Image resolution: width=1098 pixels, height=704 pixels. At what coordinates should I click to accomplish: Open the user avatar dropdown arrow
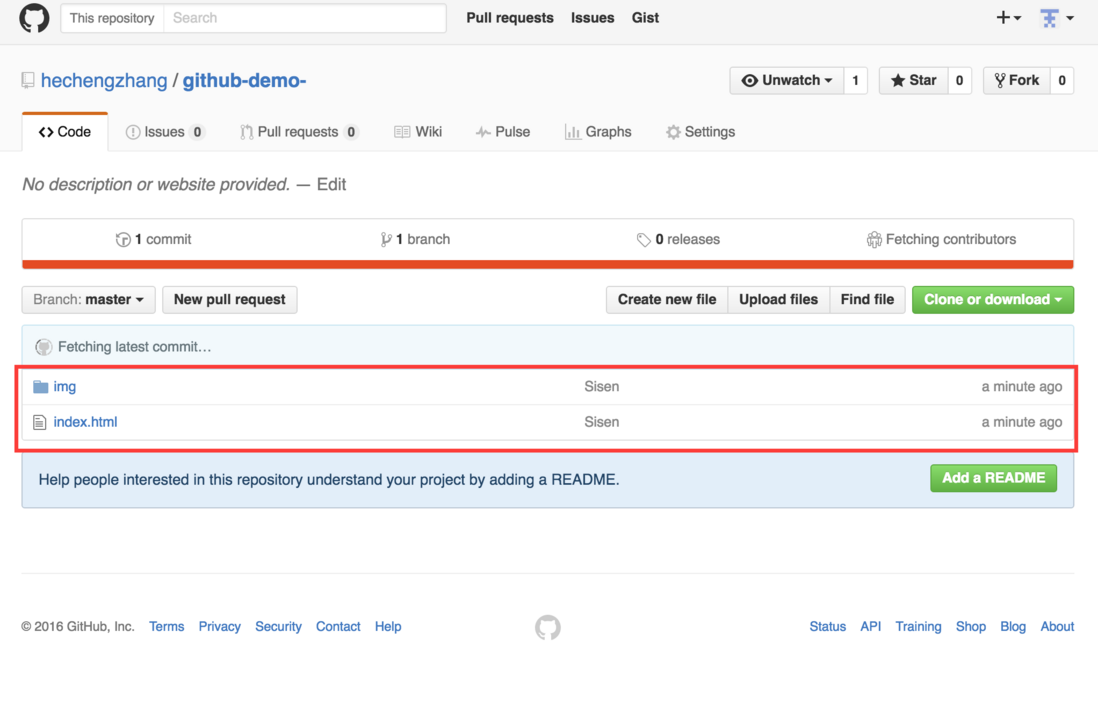[x=1070, y=18]
